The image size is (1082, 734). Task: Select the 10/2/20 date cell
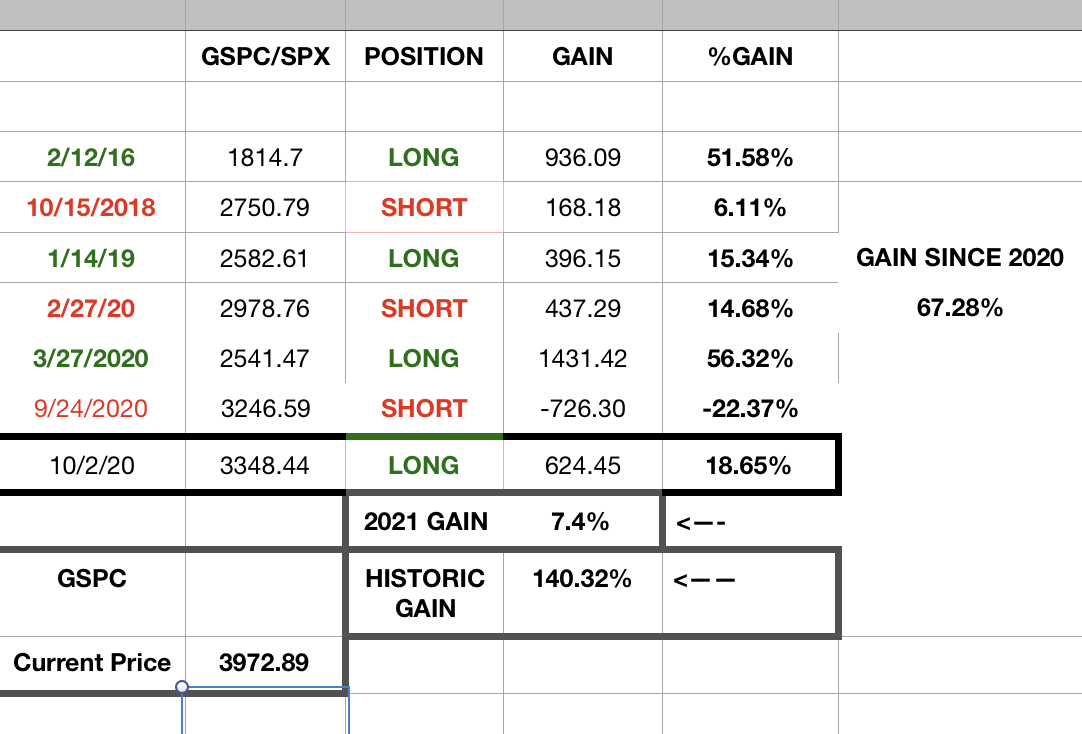91,465
